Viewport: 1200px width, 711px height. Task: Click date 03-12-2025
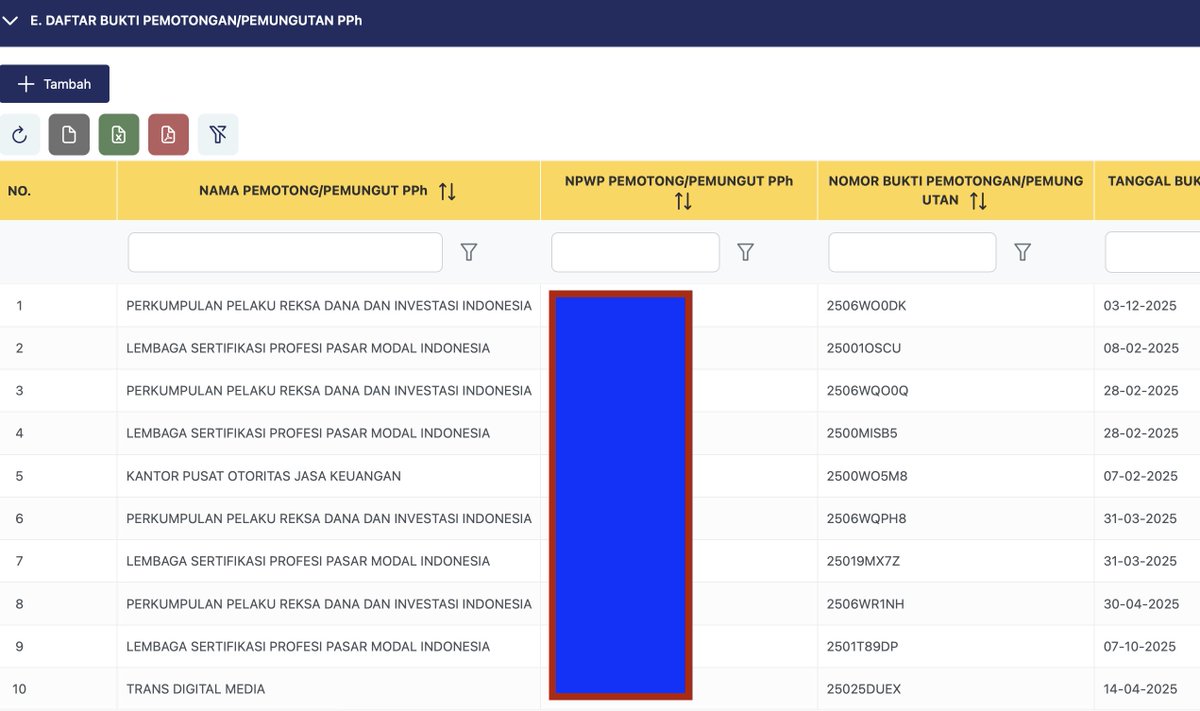(x=1141, y=306)
